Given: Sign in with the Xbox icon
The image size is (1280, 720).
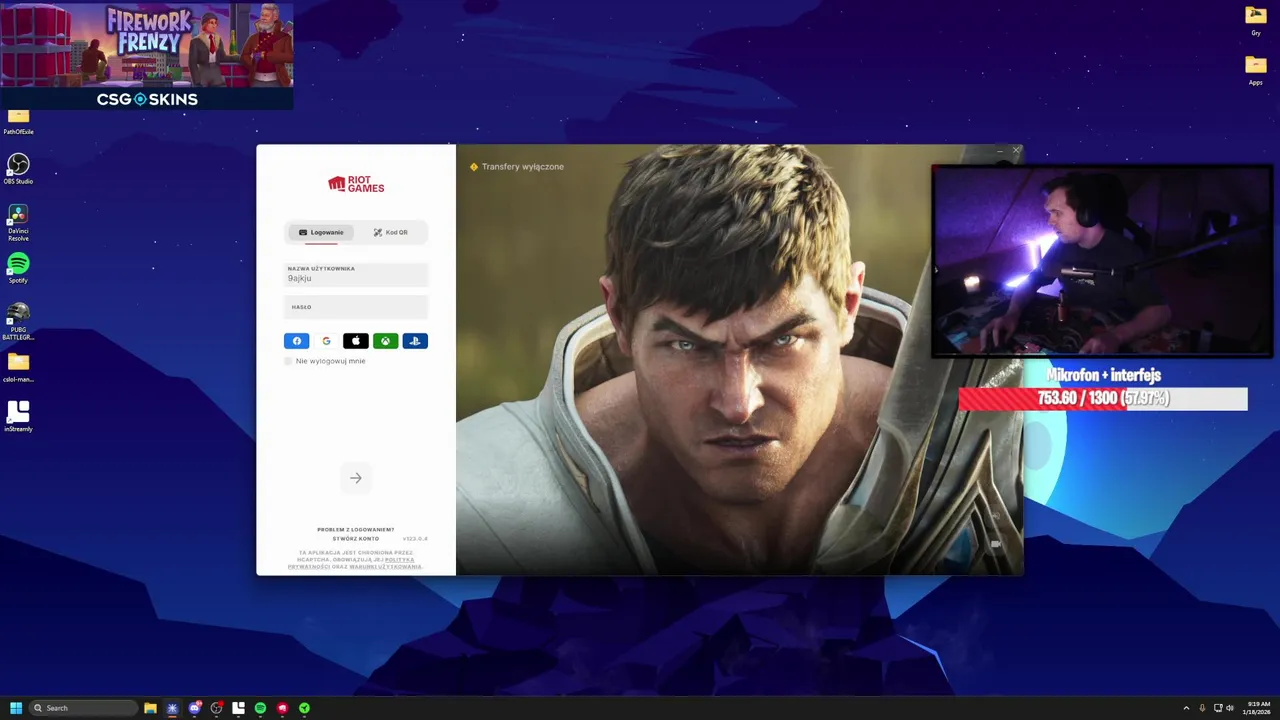Looking at the screenshot, I should click(x=385, y=341).
